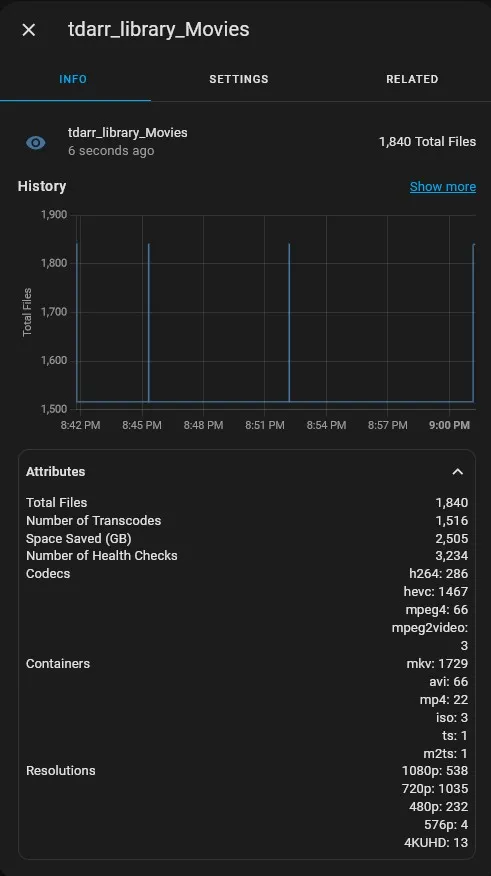Open Show more history link
491x876 pixels.
(x=442, y=187)
